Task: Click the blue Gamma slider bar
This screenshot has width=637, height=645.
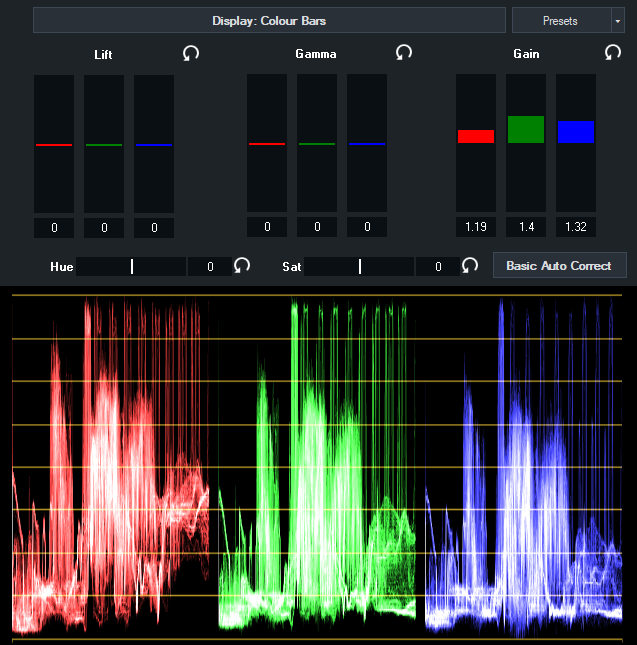Action: [367, 144]
